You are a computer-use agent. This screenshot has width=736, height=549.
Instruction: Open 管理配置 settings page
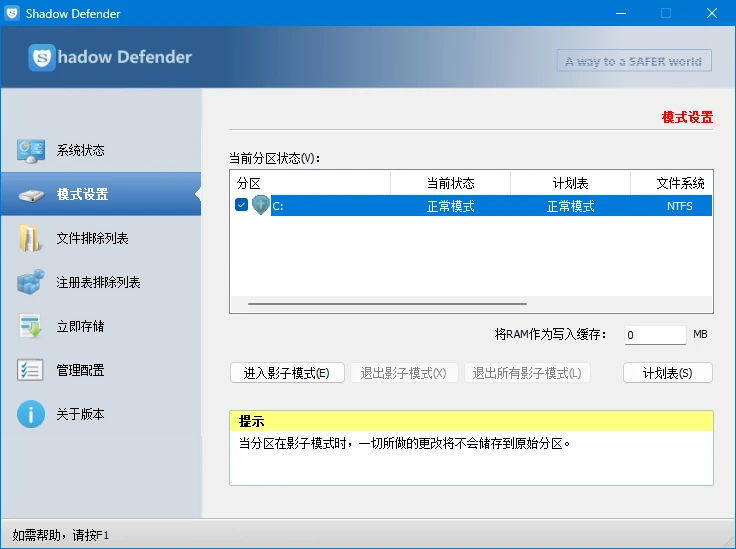pos(101,370)
